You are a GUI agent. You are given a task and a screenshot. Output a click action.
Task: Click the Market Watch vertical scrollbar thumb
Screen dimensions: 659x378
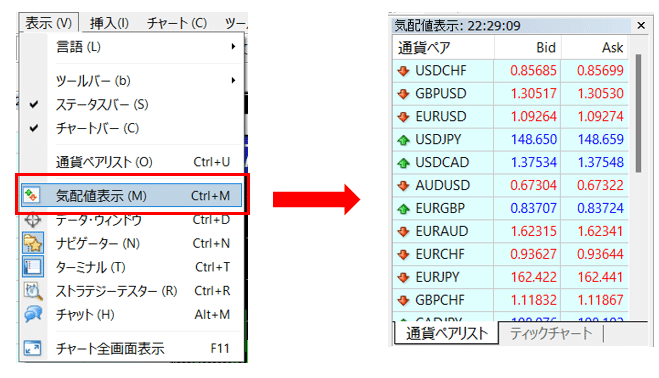pos(638,113)
